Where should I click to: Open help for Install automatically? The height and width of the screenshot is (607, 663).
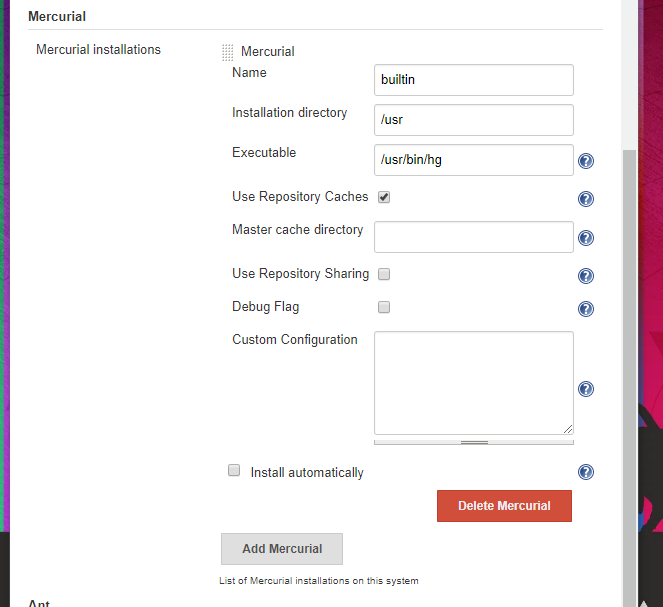click(x=586, y=472)
